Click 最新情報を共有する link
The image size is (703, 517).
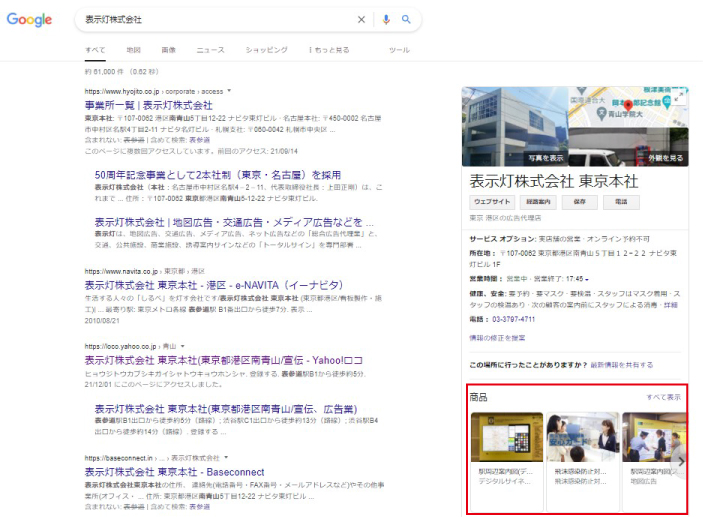(621, 365)
